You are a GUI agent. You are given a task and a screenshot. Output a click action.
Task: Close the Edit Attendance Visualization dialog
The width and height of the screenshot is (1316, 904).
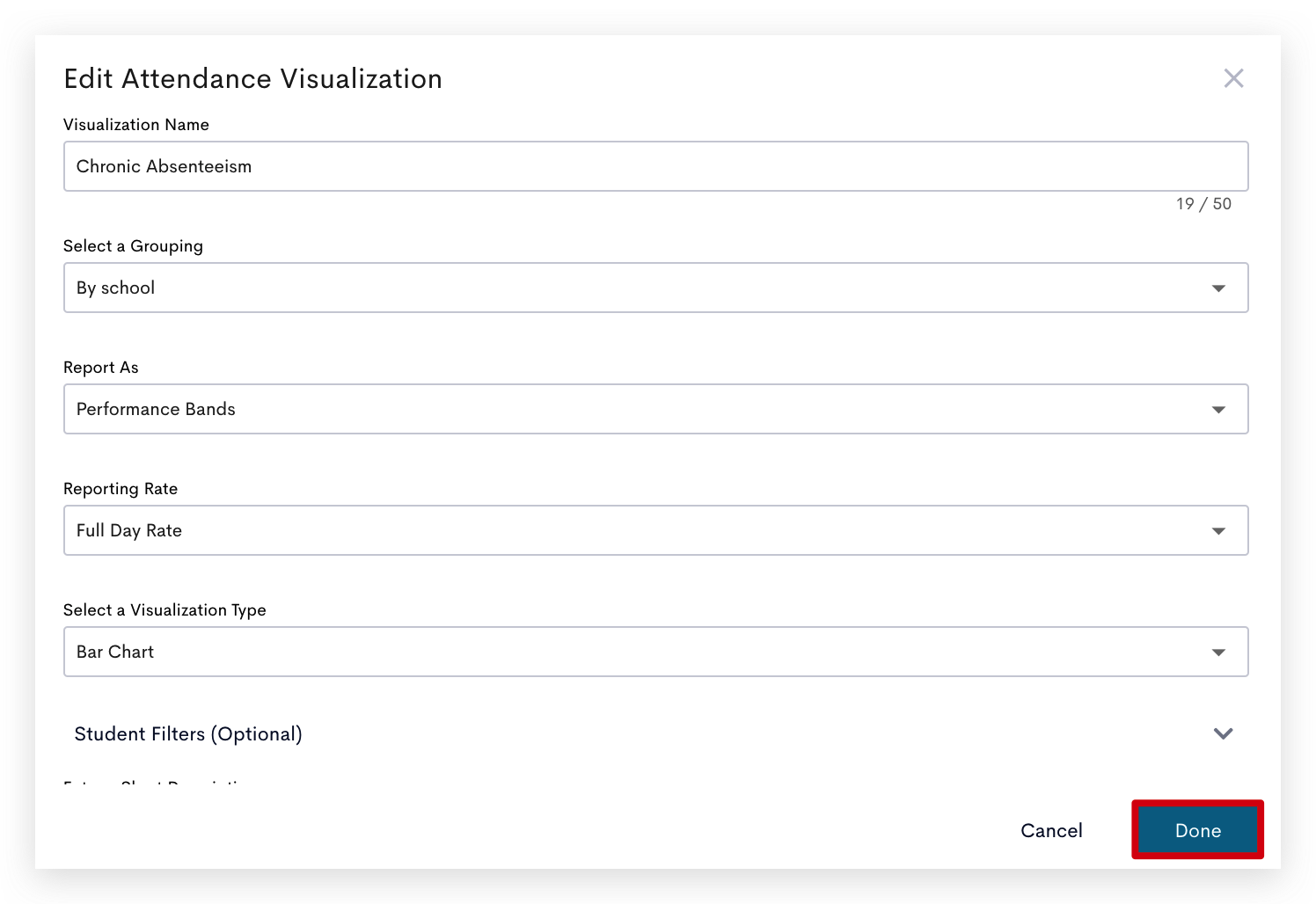[1233, 78]
